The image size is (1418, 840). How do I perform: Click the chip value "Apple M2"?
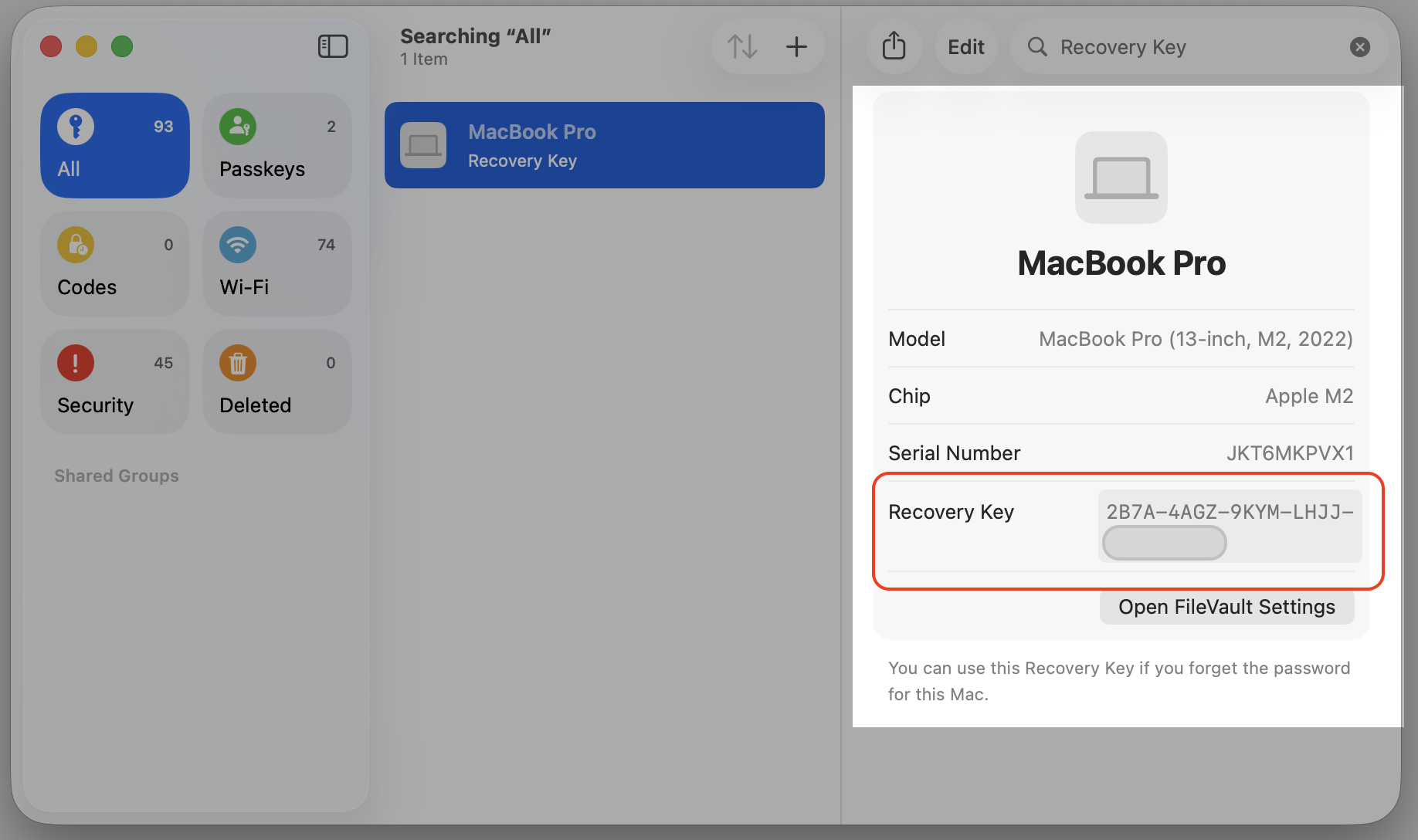pyautogui.click(x=1309, y=396)
